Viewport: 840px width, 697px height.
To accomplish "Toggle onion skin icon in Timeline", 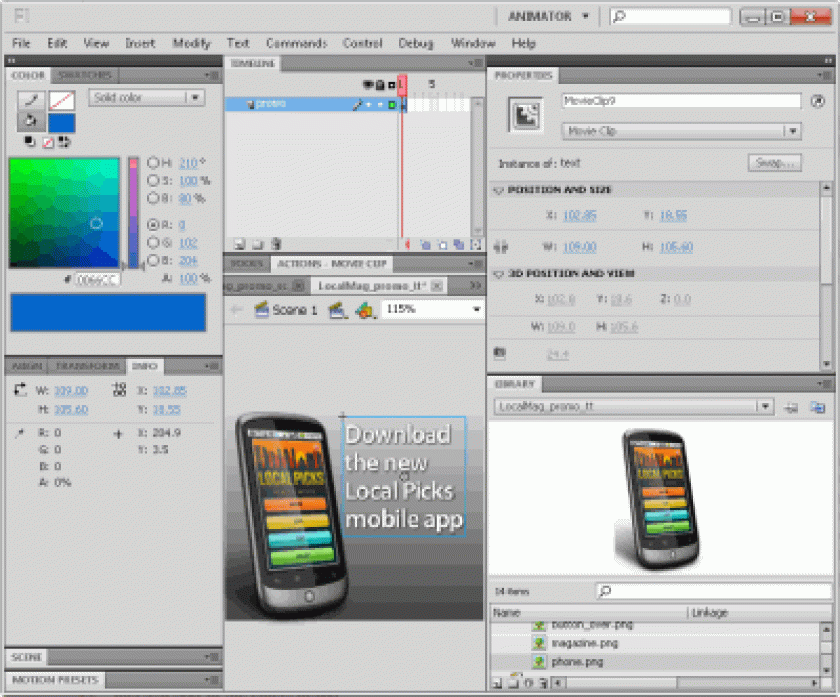I will pos(425,245).
